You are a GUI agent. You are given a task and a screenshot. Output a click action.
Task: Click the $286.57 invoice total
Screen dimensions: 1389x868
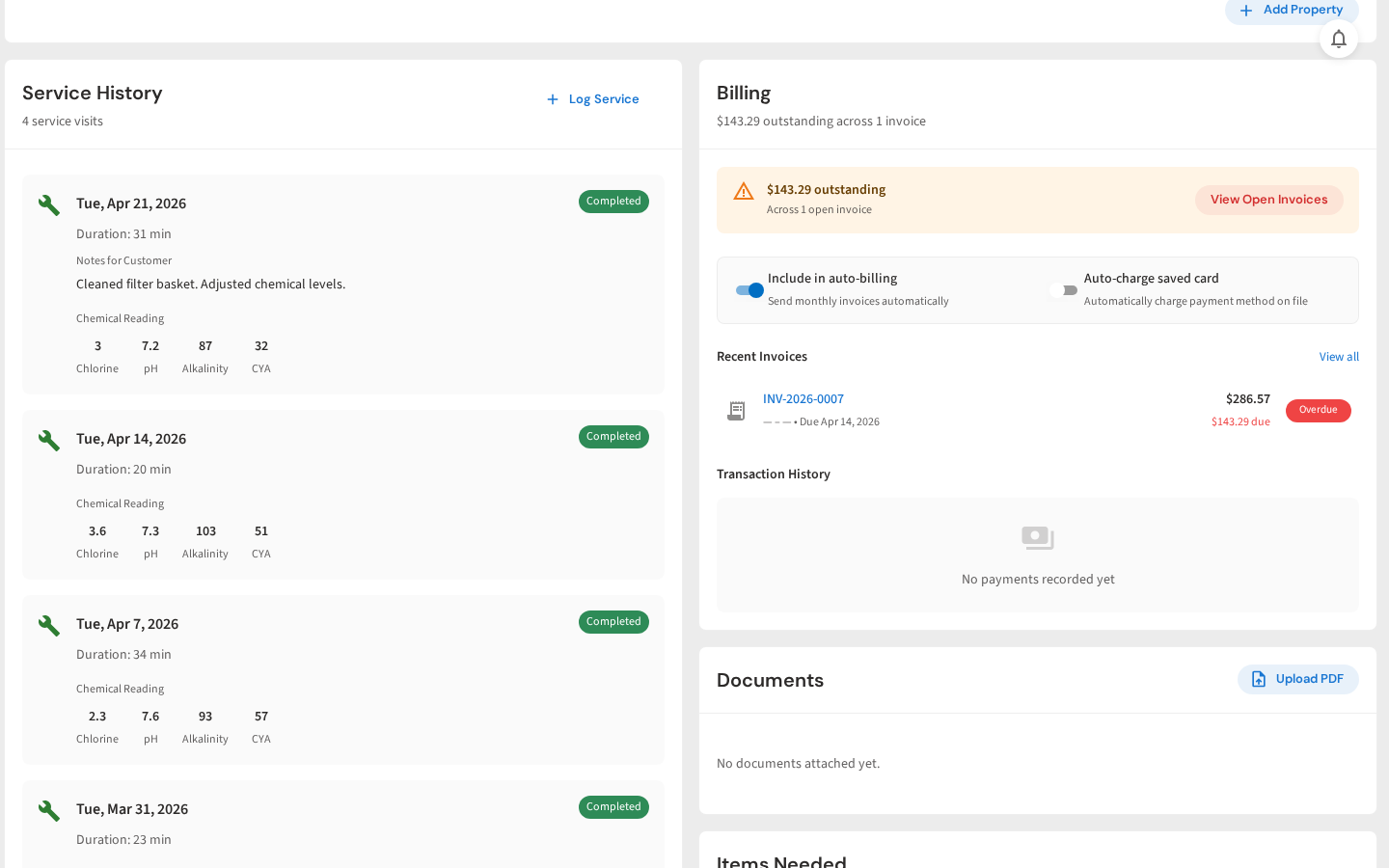click(1248, 399)
